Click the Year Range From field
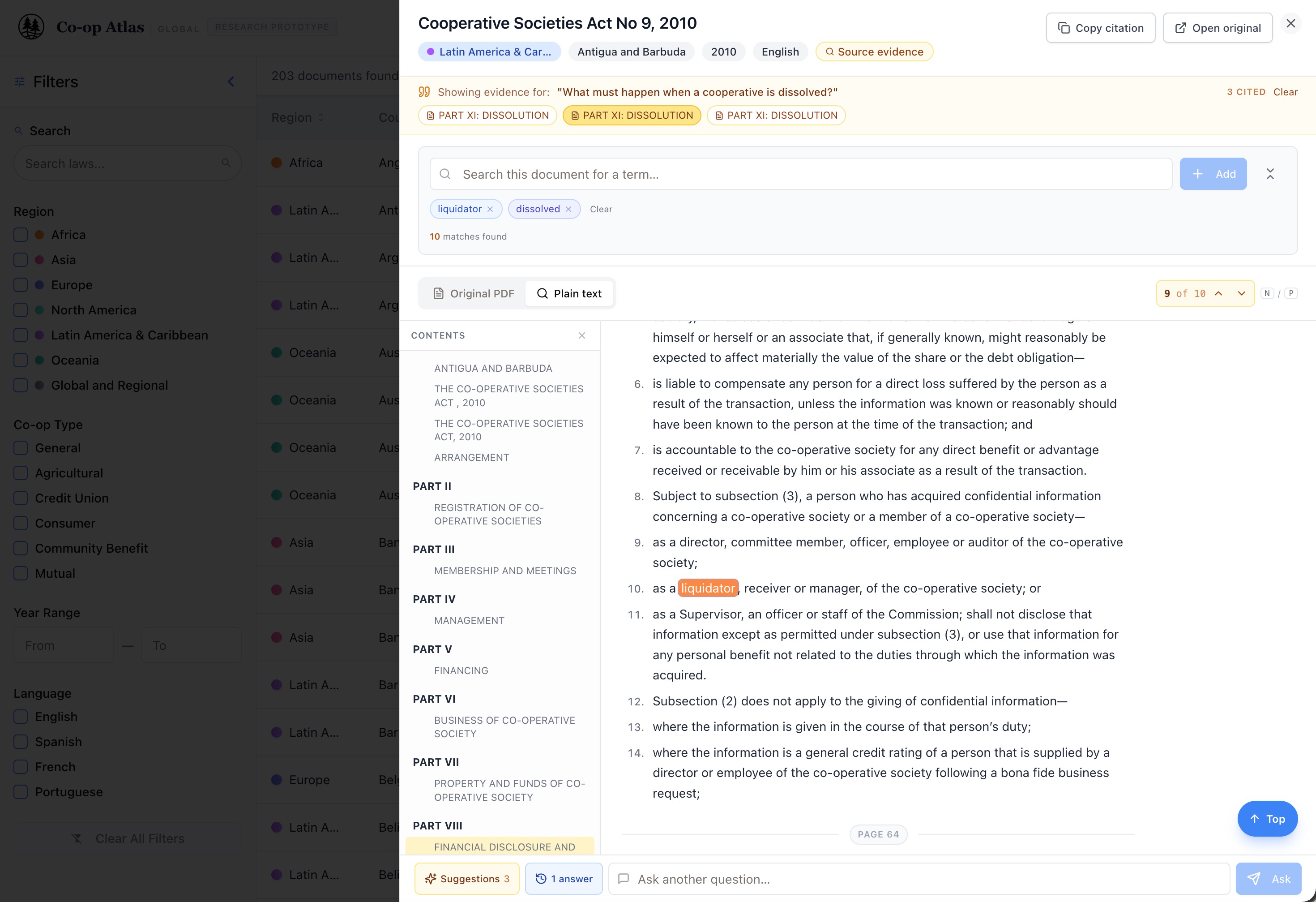1316x902 pixels. pyautogui.click(x=64, y=645)
